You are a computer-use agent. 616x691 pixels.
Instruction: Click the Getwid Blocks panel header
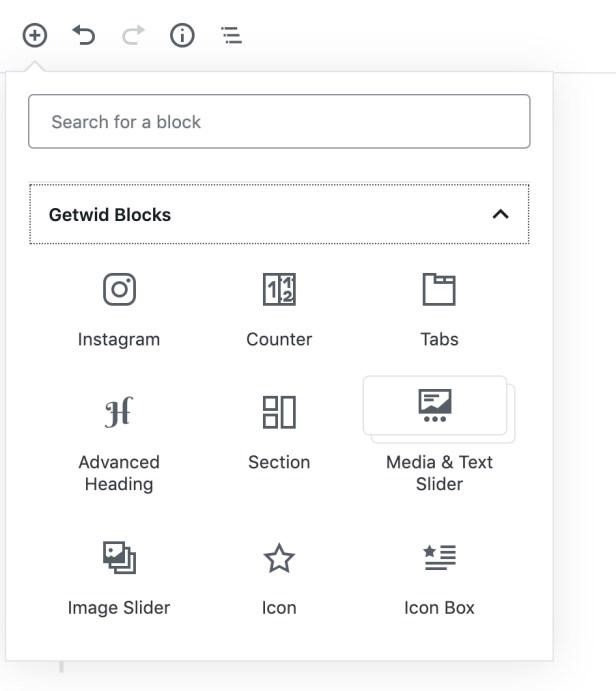tap(279, 214)
